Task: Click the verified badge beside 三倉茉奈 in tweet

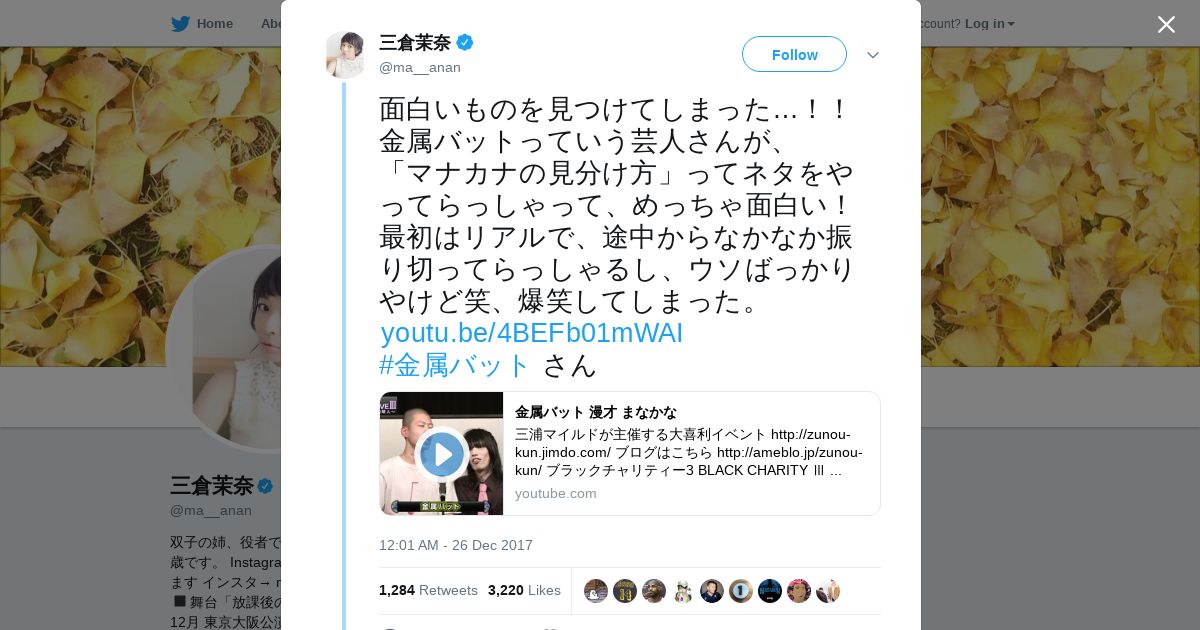Action: 465,42
